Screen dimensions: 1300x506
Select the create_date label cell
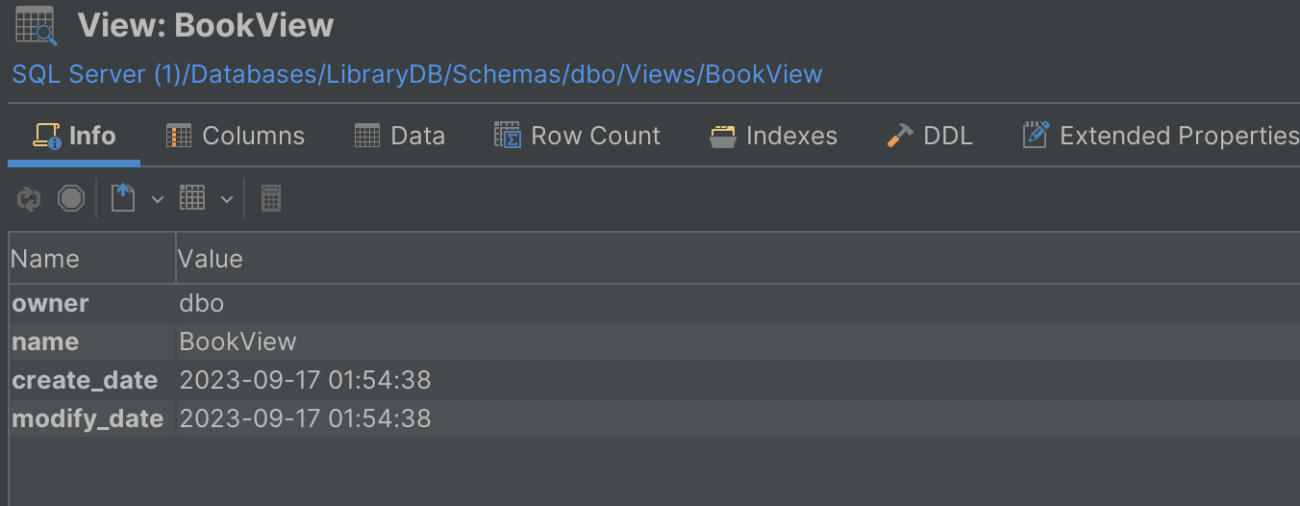click(92, 380)
